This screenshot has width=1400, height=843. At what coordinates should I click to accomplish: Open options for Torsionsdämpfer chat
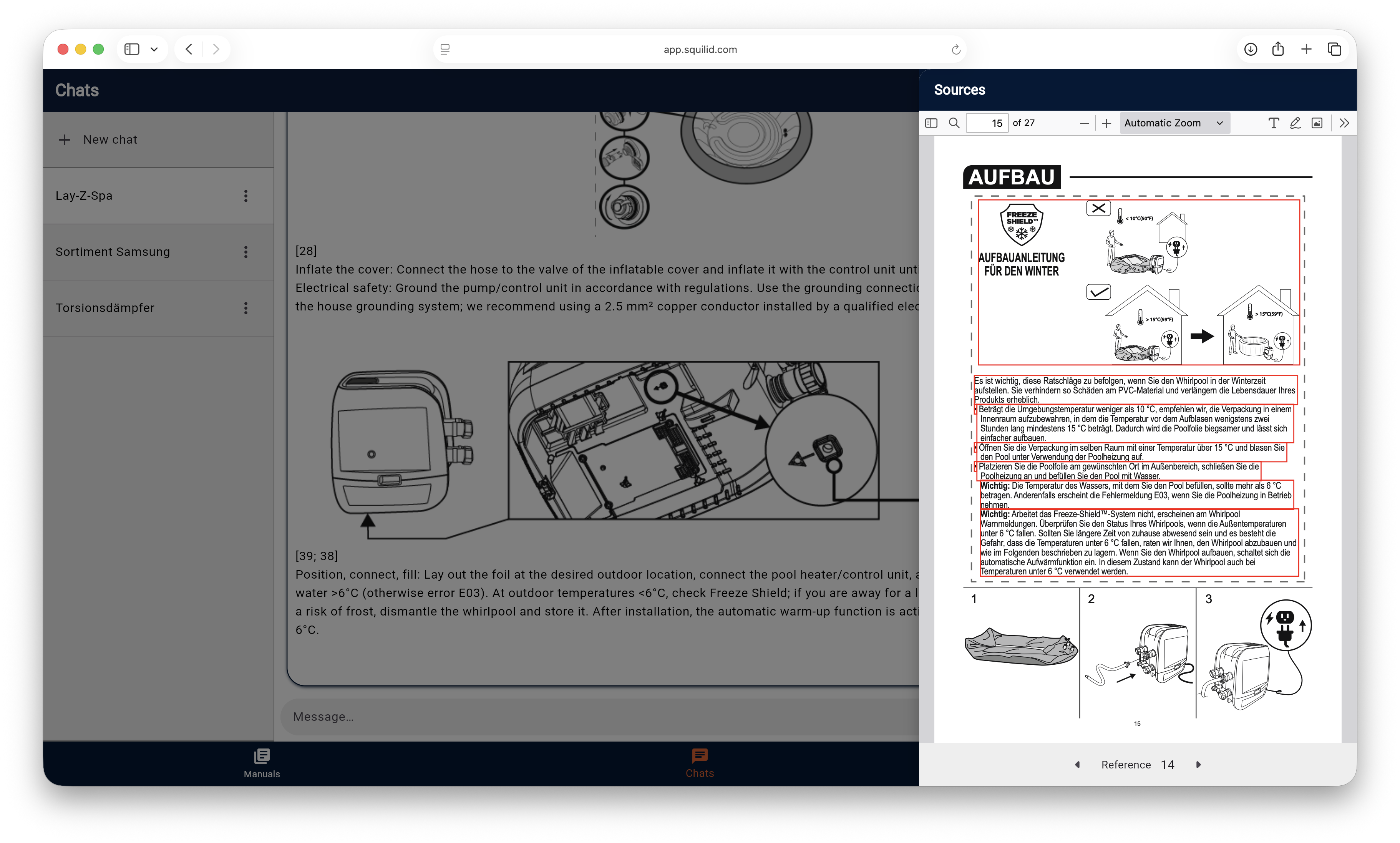pos(246,308)
